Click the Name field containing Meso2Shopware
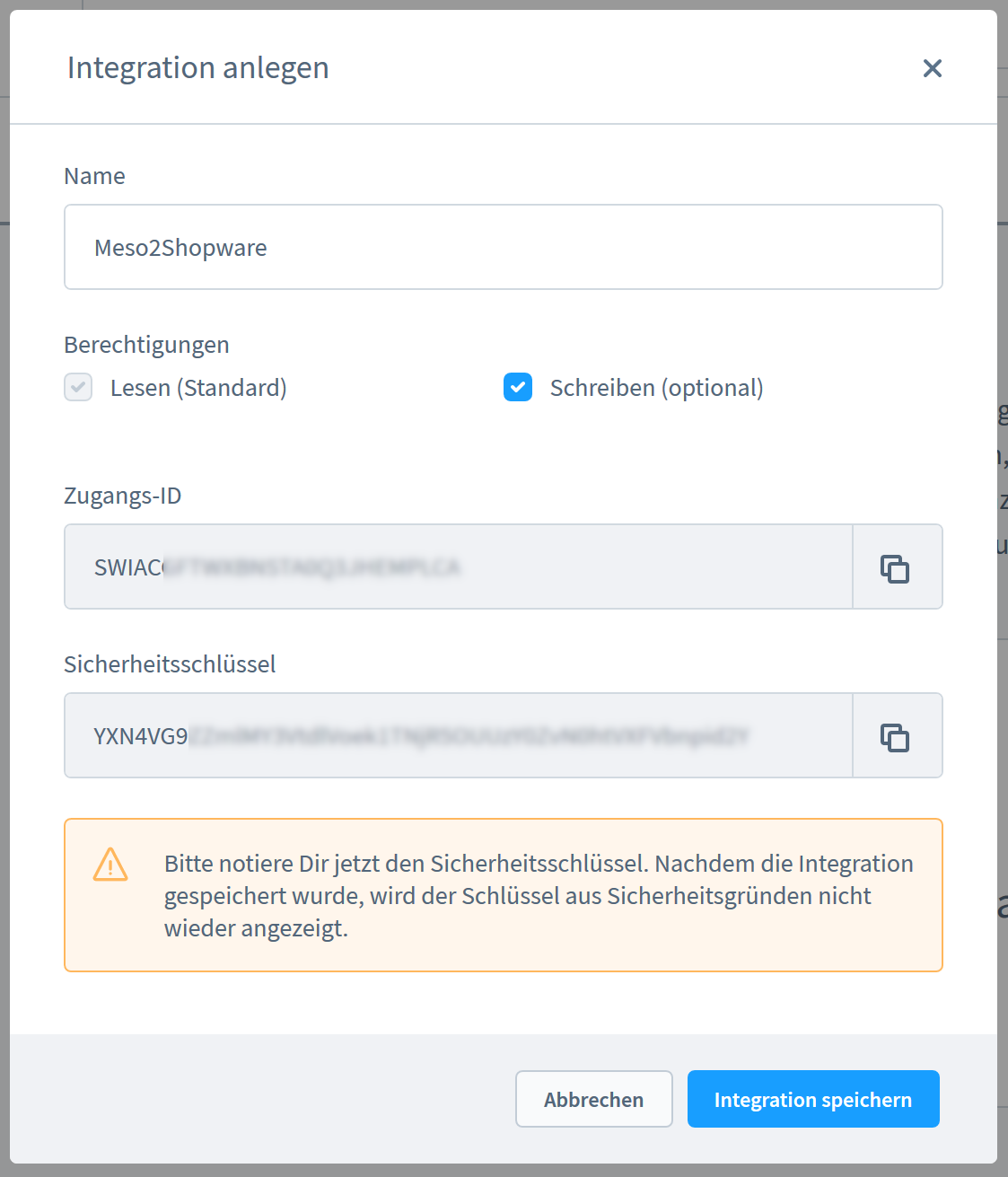This screenshot has width=1008, height=1177. tap(503, 248)
